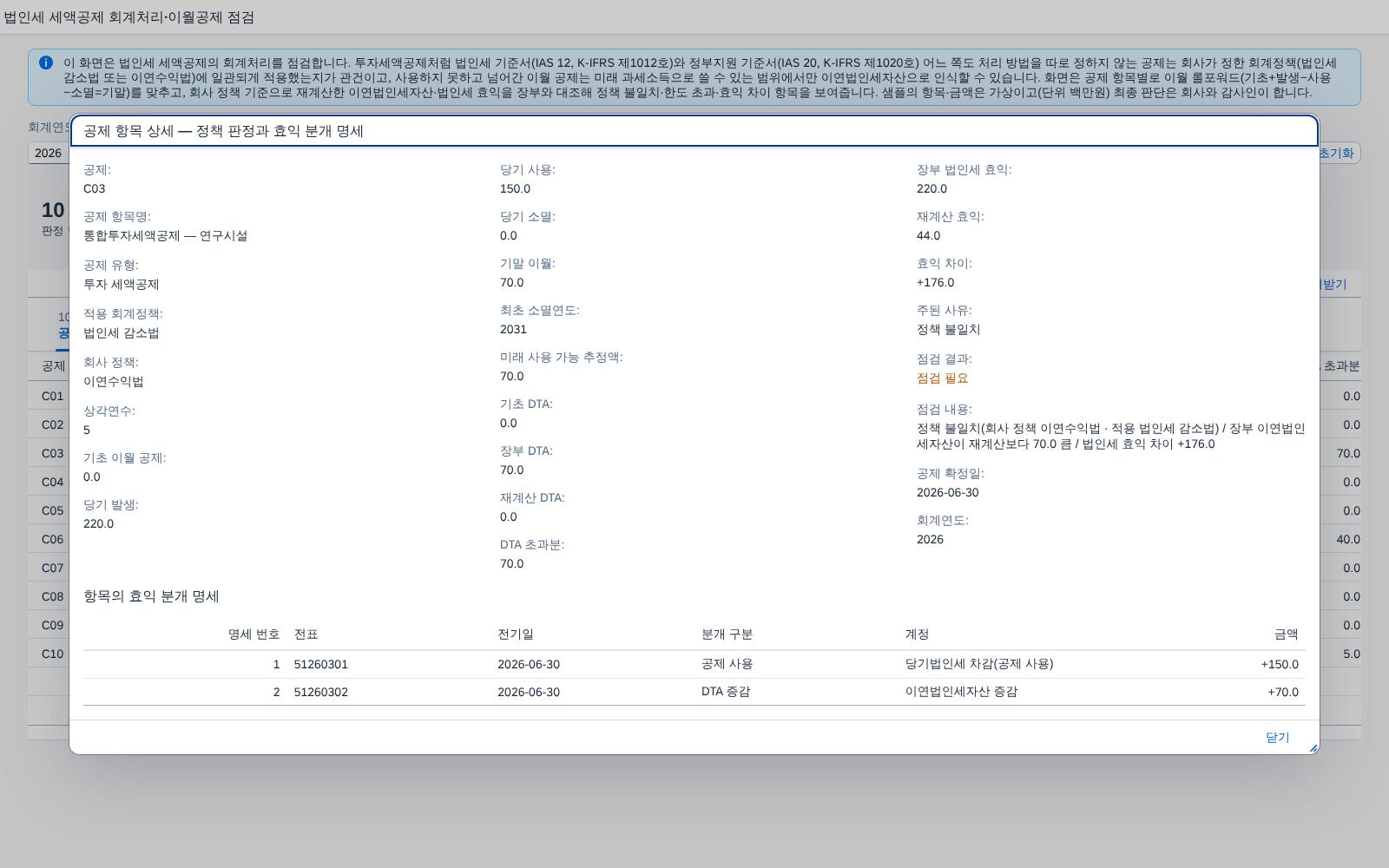Click the 점검 내용 description text
Image resolution: width=1389 pixels, height=868 pixels.
[x=1110, y=436]
